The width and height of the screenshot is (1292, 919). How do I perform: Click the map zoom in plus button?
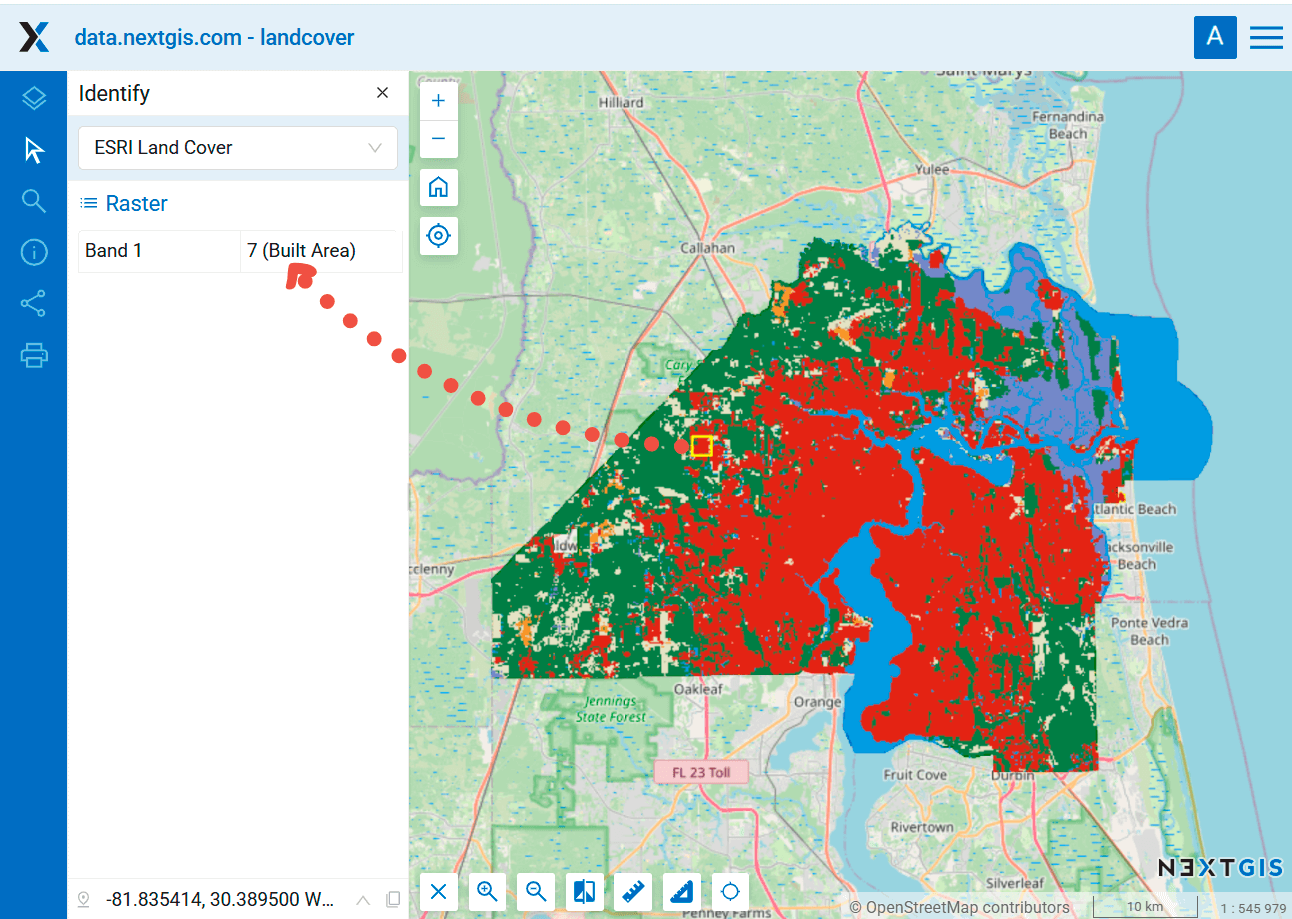coord(438,101)
